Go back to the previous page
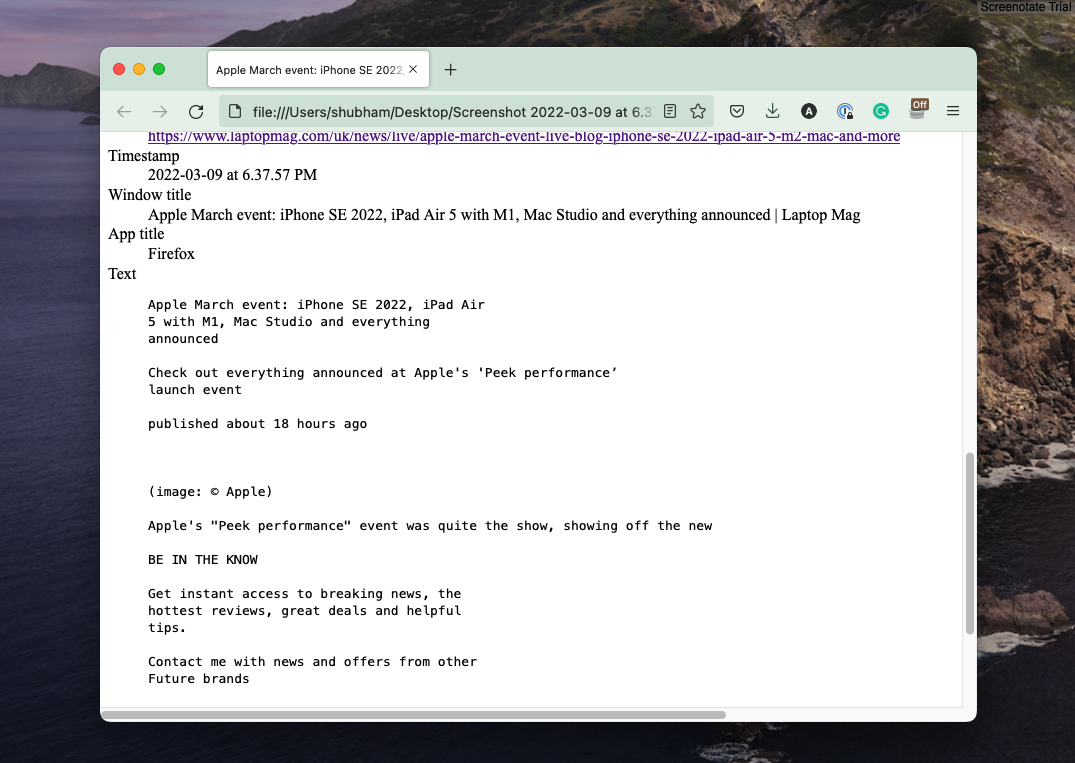This screenshot has height=763, width=1075. 123,111
